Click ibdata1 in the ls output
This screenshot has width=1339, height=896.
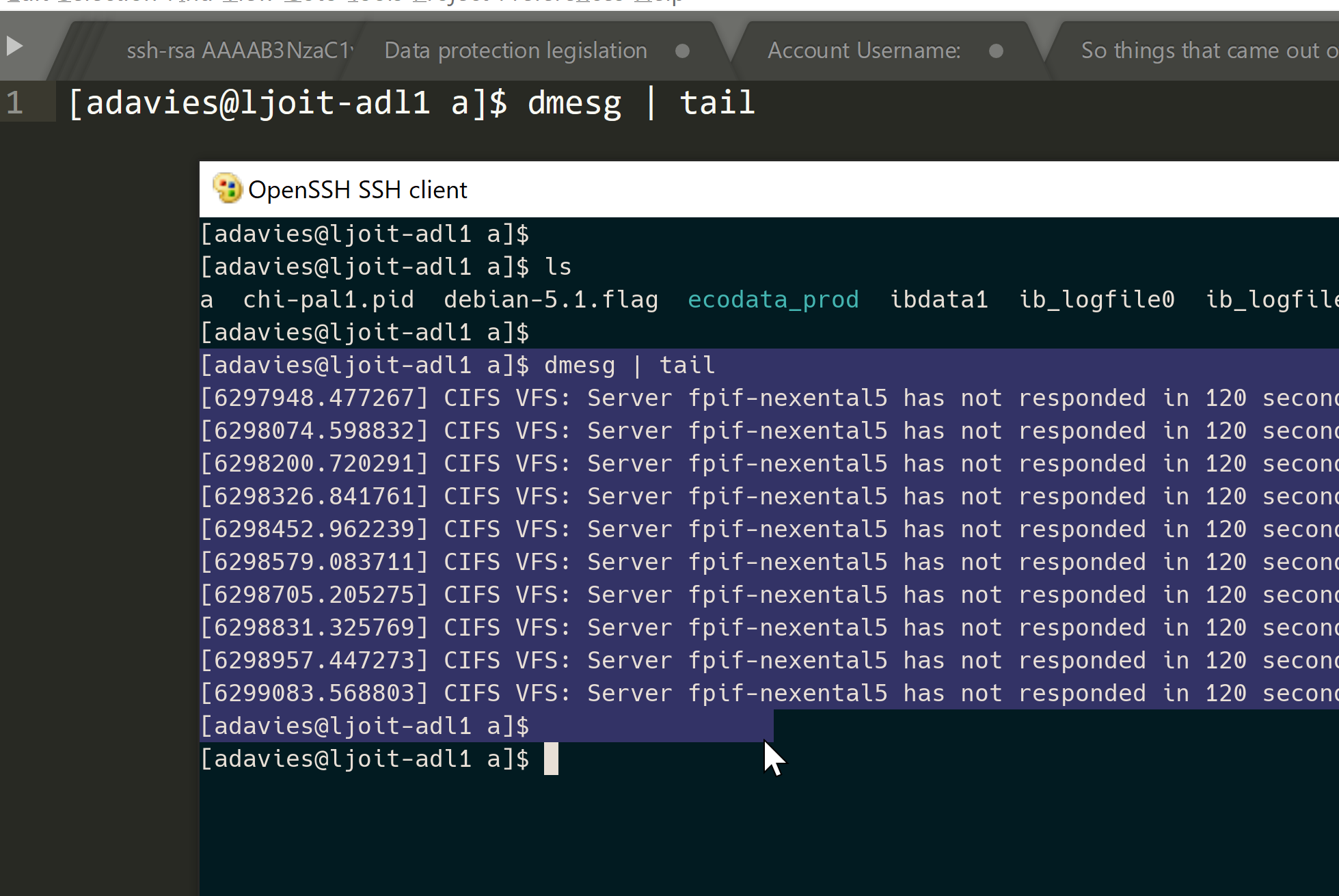[x=938, y=299]
